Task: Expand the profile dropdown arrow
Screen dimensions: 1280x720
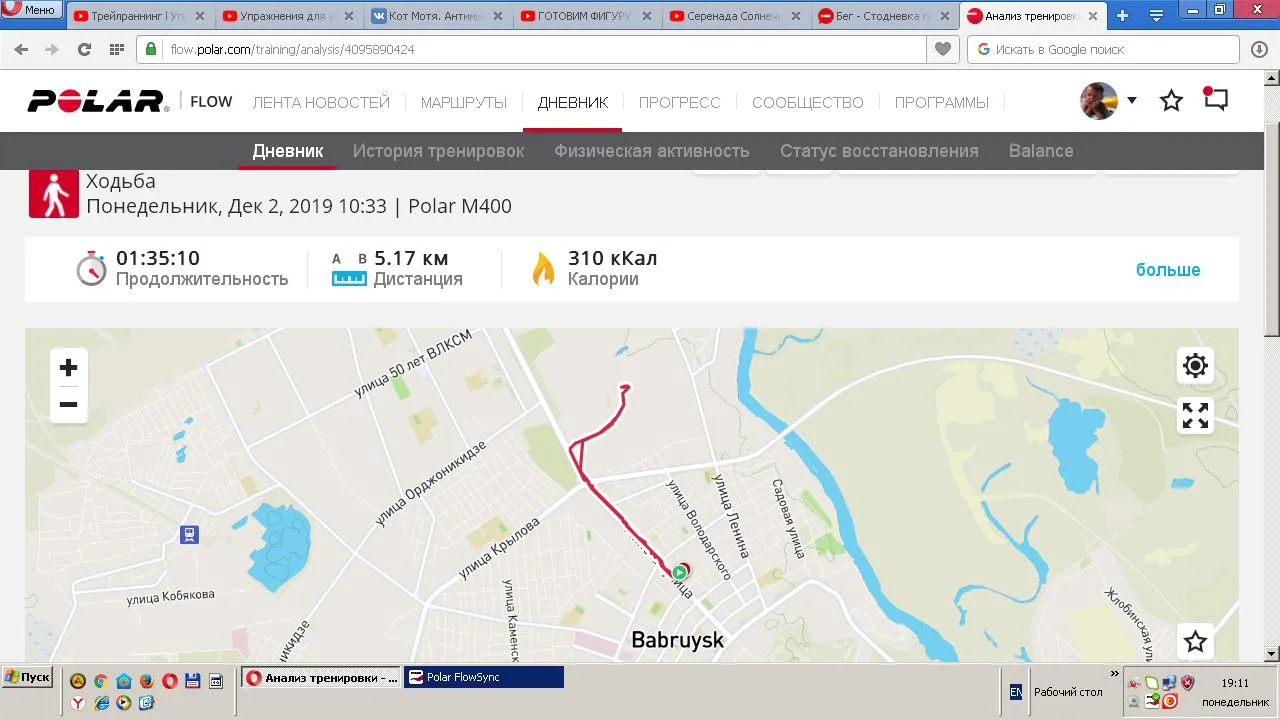Action: (x=1132, y=100)
